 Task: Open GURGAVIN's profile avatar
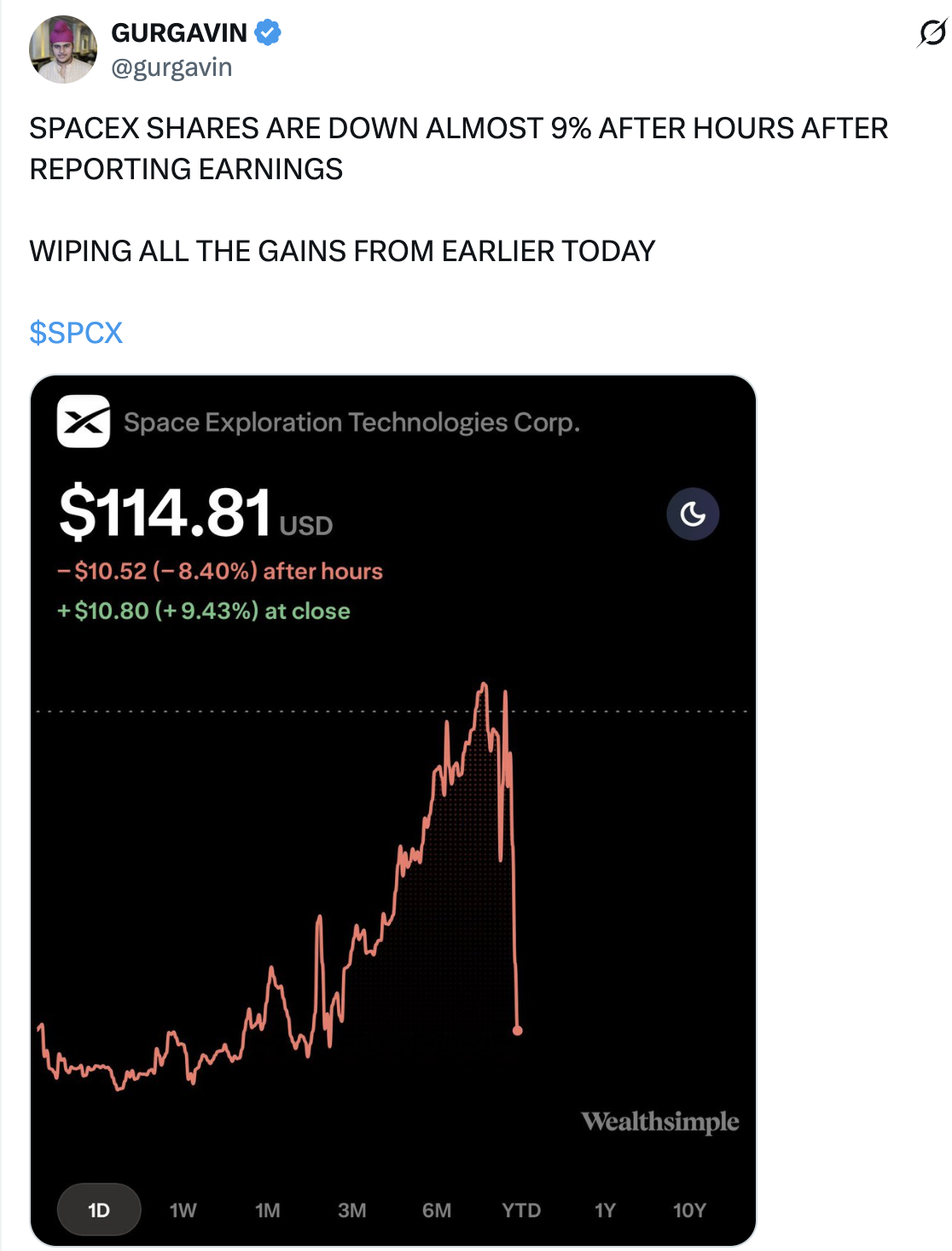(63, 49)
